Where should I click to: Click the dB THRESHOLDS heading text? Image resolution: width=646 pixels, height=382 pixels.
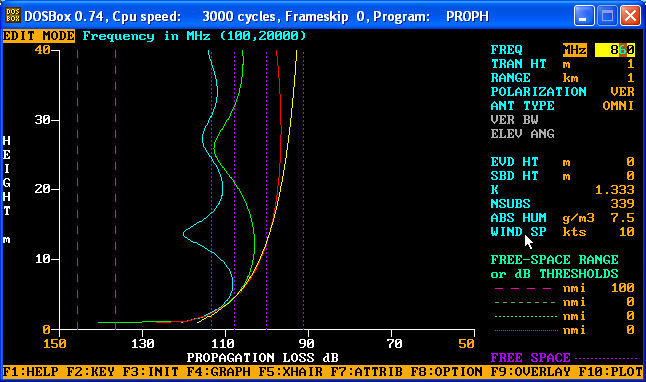[x=566, y=274]
